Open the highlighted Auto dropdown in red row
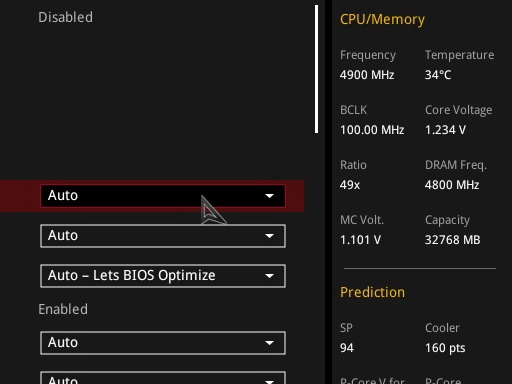 [x=163, y=196]
